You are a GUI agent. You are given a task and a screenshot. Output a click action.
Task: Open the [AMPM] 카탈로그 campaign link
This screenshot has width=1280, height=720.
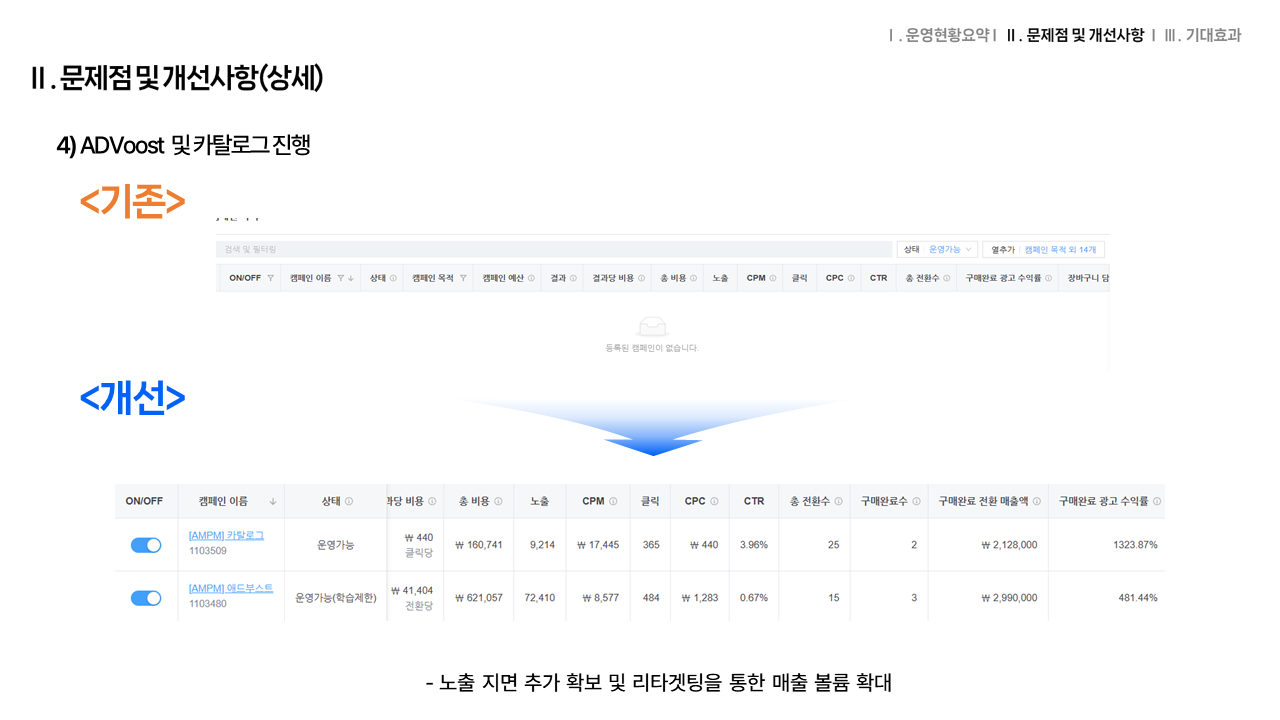[226, 536]
